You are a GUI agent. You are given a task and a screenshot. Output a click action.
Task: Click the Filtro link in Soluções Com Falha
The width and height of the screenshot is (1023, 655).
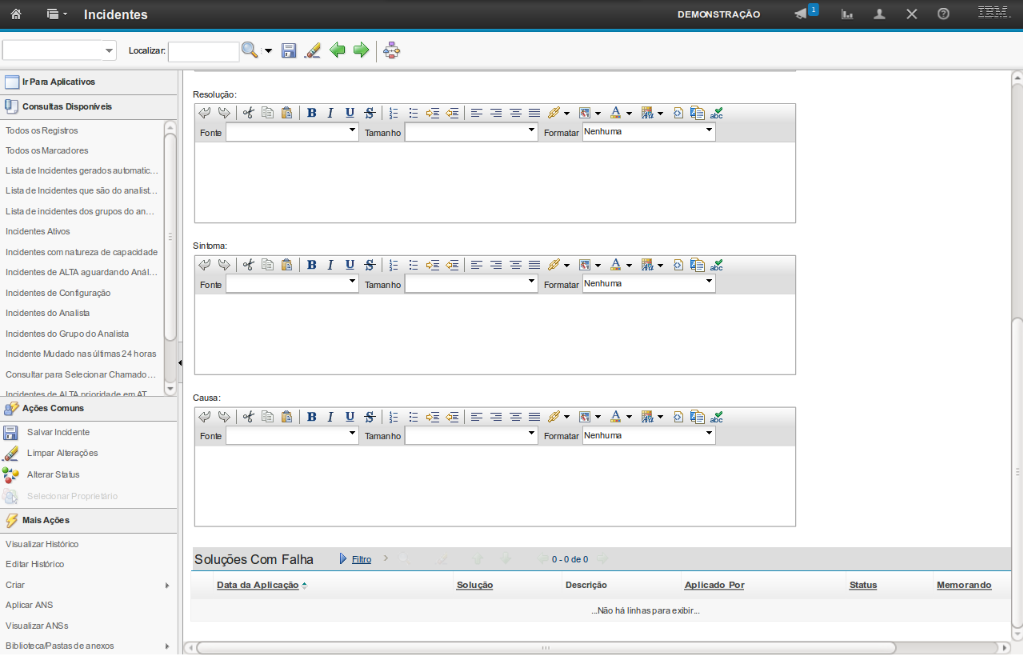[x=361, y=559]
